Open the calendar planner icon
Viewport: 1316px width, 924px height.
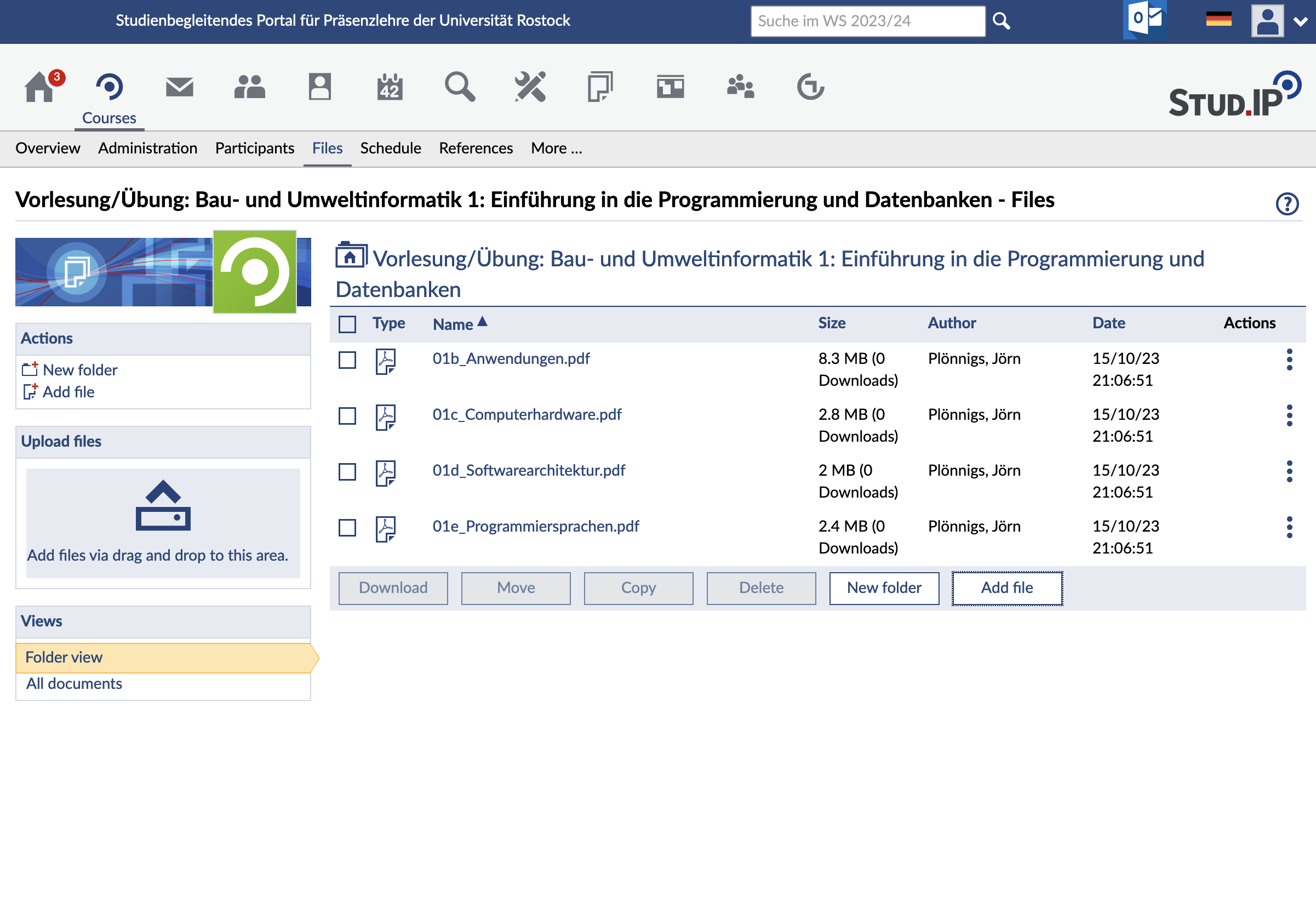point(390,87)
